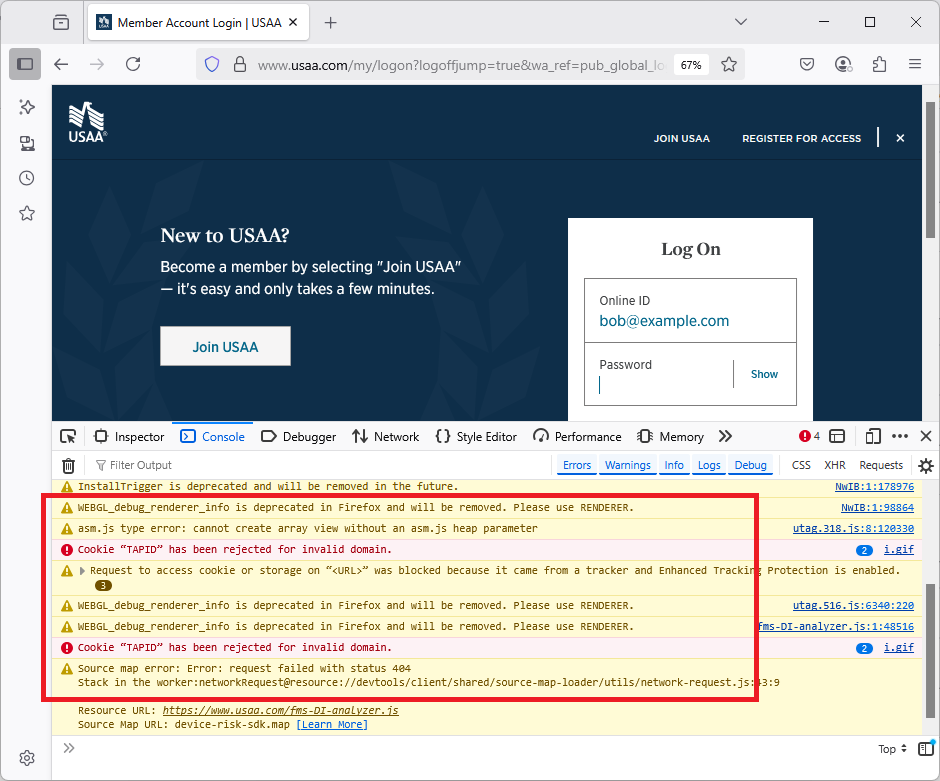Show more DevTools tabs chevron
The width and height of the screenshot is (940, 781).
point(725,436)
